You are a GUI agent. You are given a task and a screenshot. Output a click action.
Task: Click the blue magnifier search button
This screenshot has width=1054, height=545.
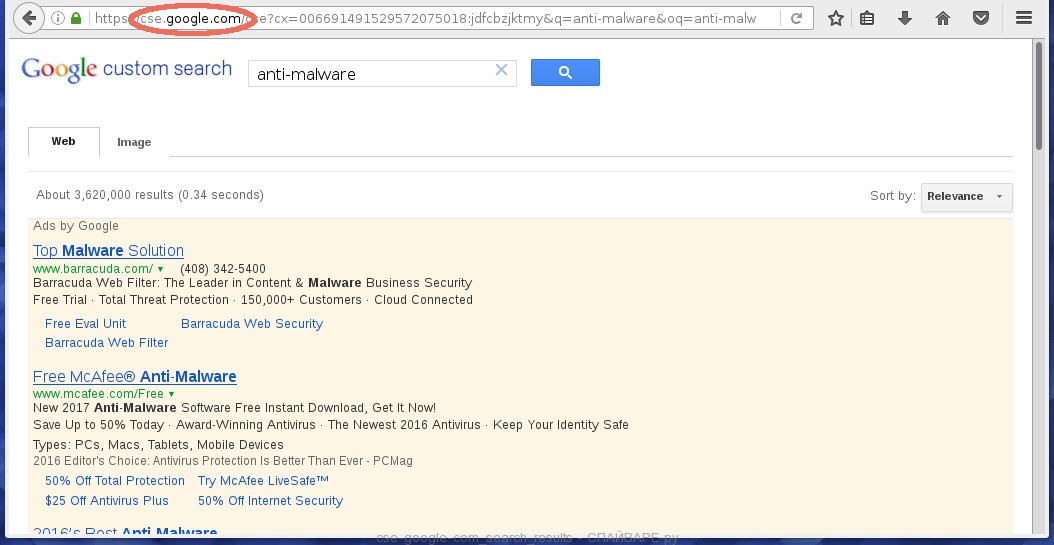pyautogui.click(x=565, y=73)
